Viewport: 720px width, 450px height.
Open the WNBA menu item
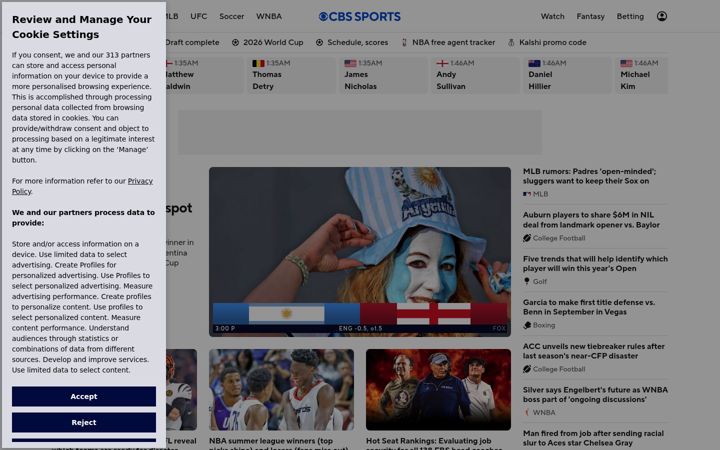pos(269,16)
